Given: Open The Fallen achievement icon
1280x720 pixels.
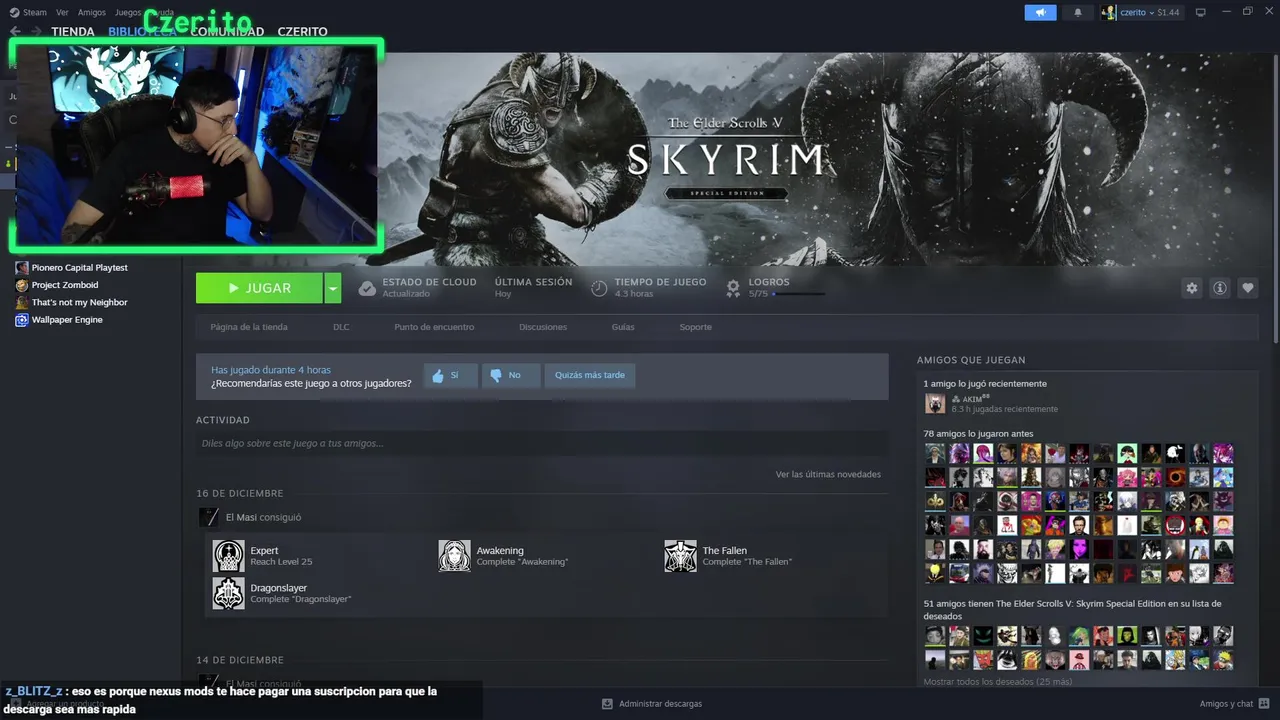Looking at the screenshot, I should click(x=680, y=556).
